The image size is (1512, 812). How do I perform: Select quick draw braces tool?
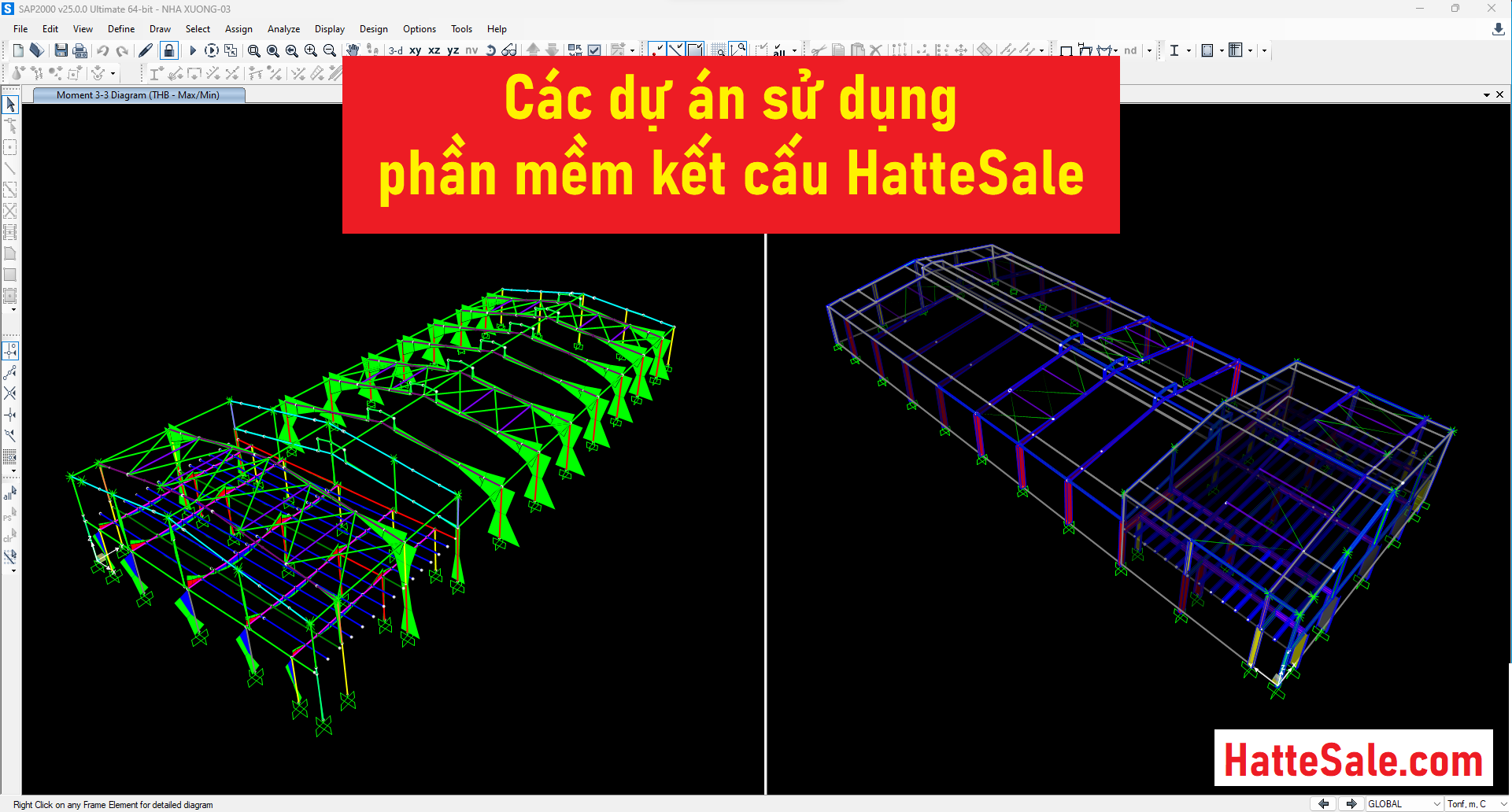coord(10,211)
